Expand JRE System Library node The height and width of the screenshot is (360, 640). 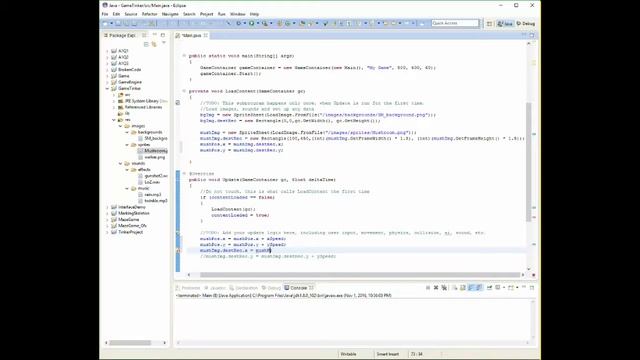[114, 101]
